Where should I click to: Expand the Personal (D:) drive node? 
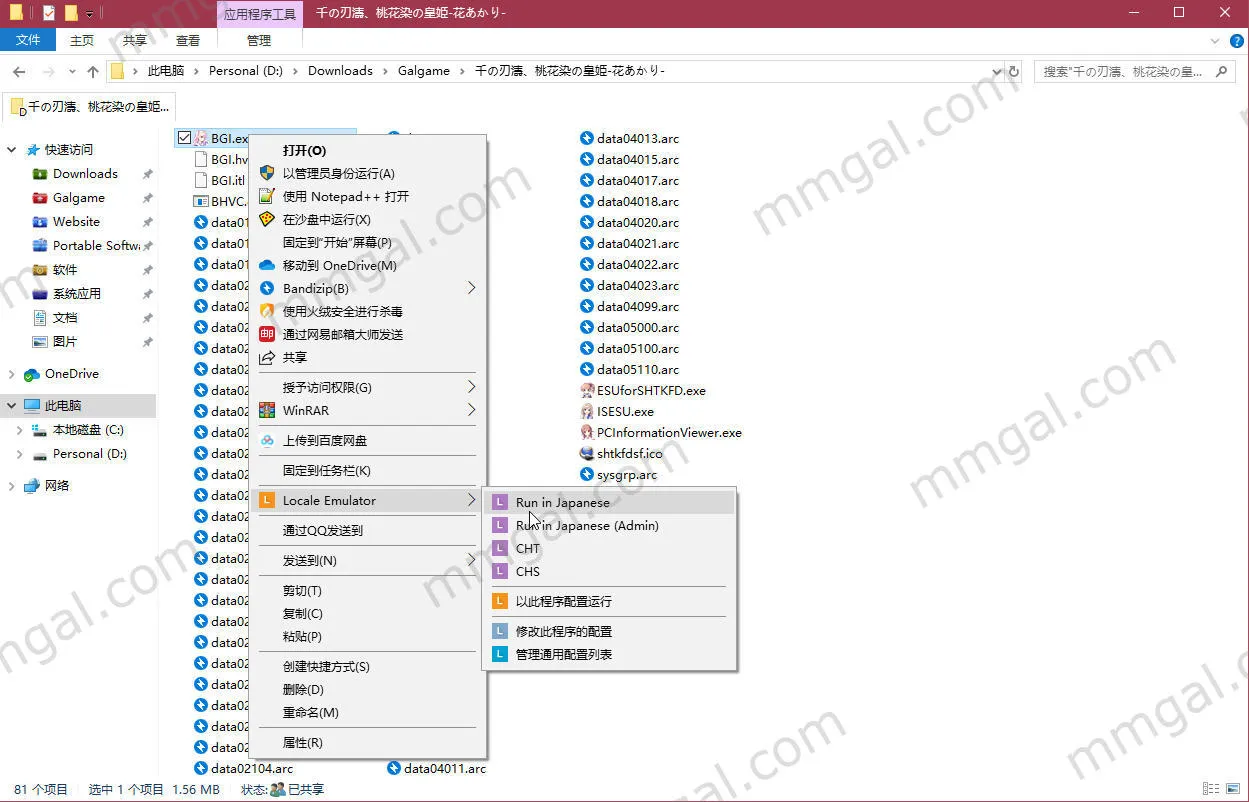coord(20,454)
